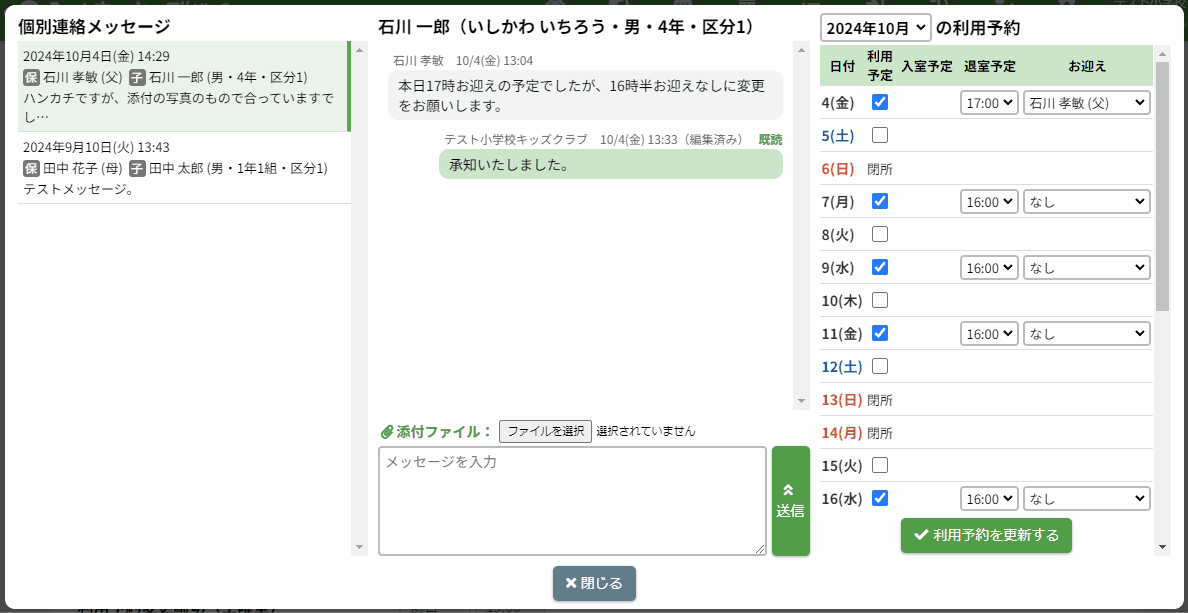Check the reservation box for 5(土)

point(880,135)
